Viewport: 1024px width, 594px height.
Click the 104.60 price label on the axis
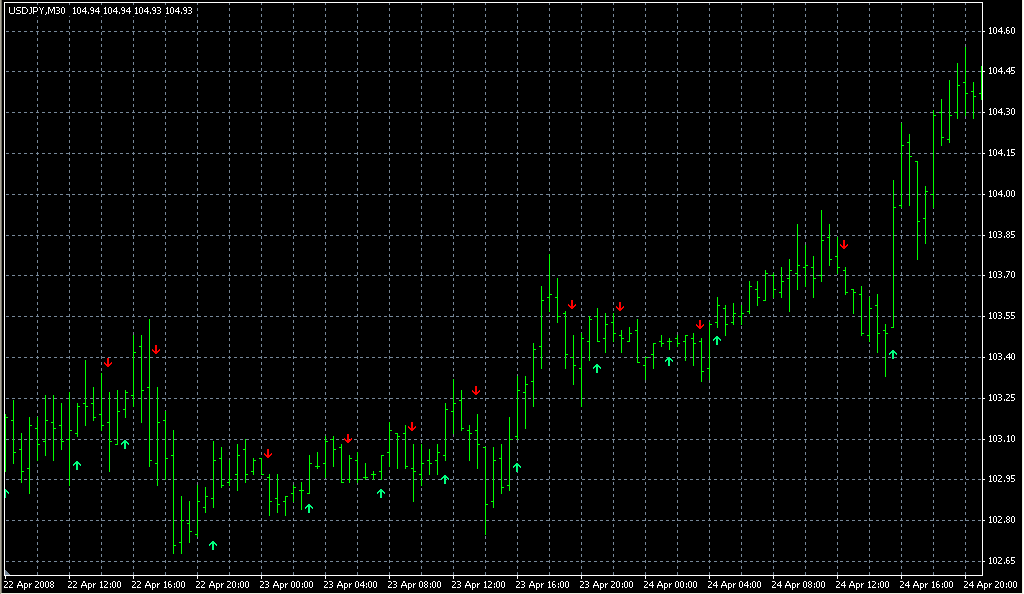[1001, 30]
